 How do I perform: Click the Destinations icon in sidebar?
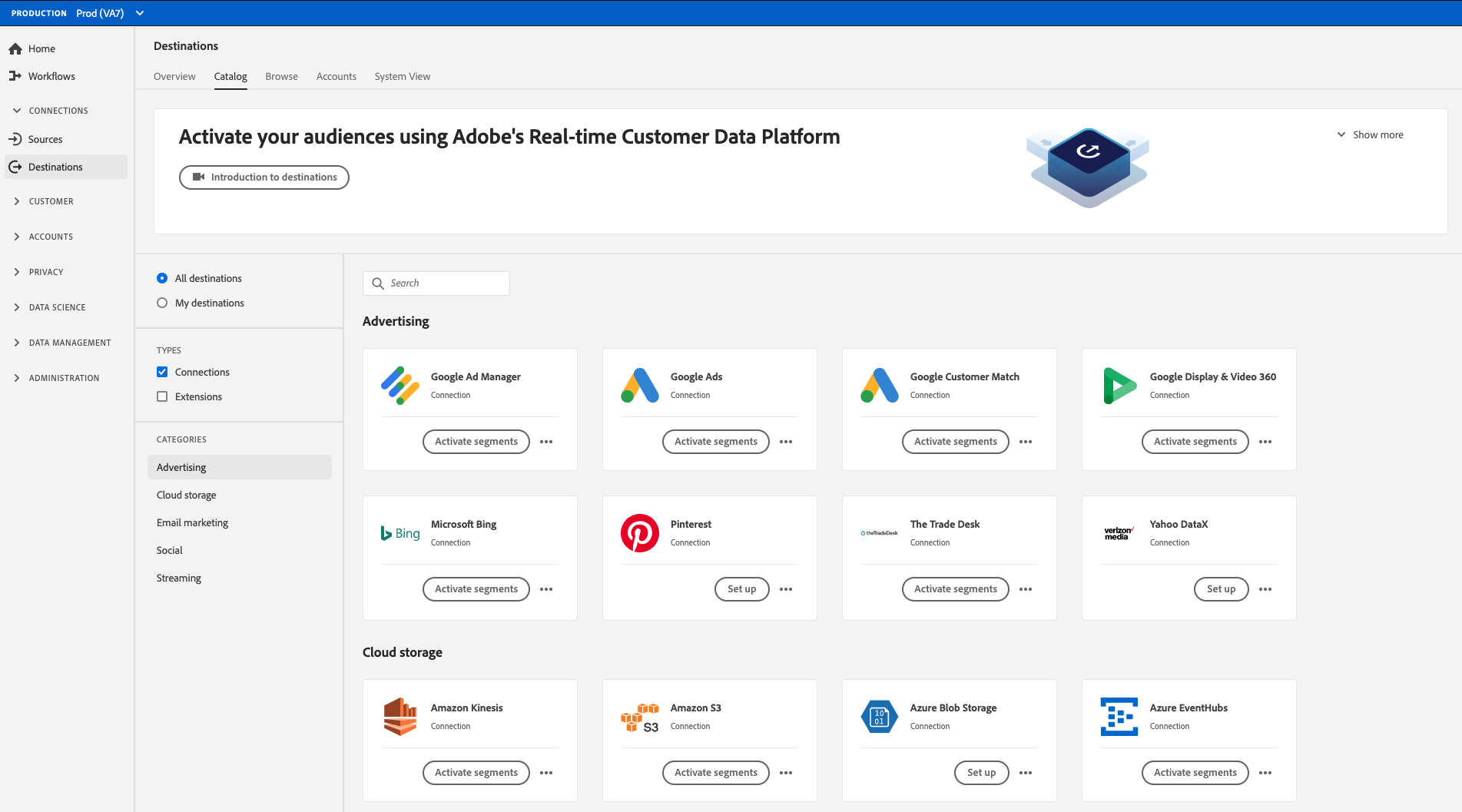click(x=15, y=167)
